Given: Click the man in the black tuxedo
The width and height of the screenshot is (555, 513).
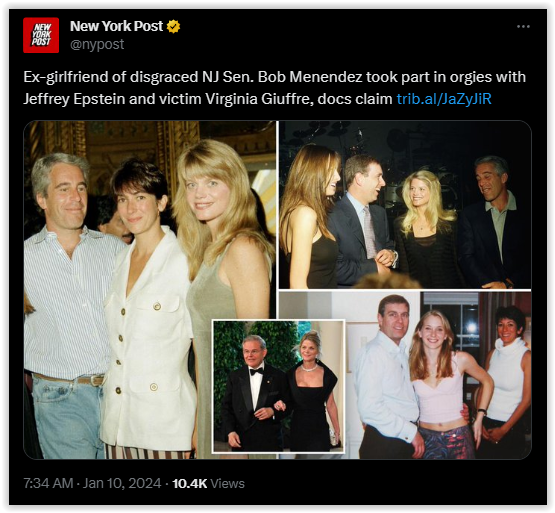Looking at the screenshot, I should [x=252, y=393].
